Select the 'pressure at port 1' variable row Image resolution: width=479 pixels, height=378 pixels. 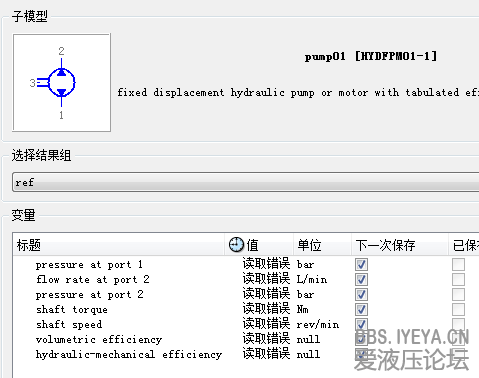(246, 265)
